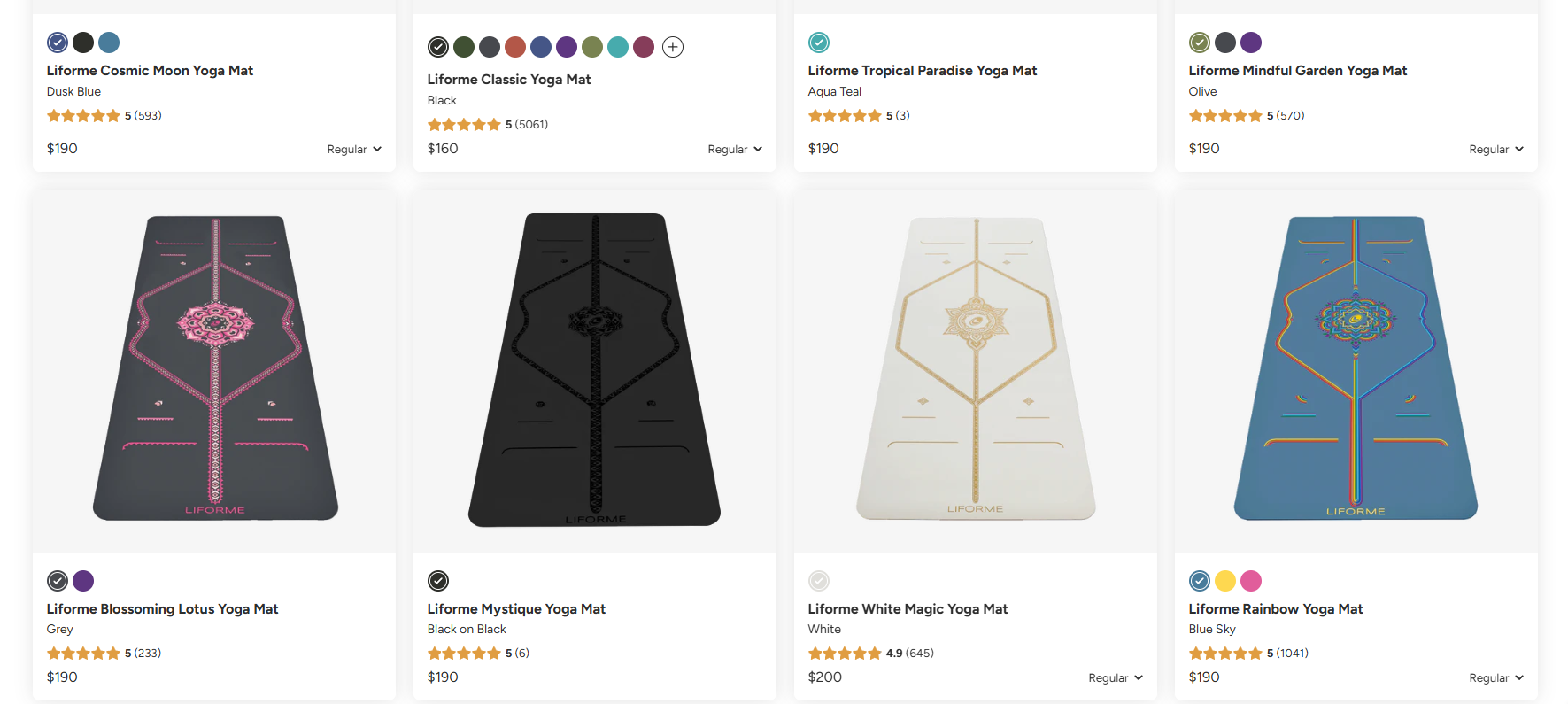Open star rating reviews for Classic mat
Viewport: 1568px width, 704px height.
click(487, 125)
